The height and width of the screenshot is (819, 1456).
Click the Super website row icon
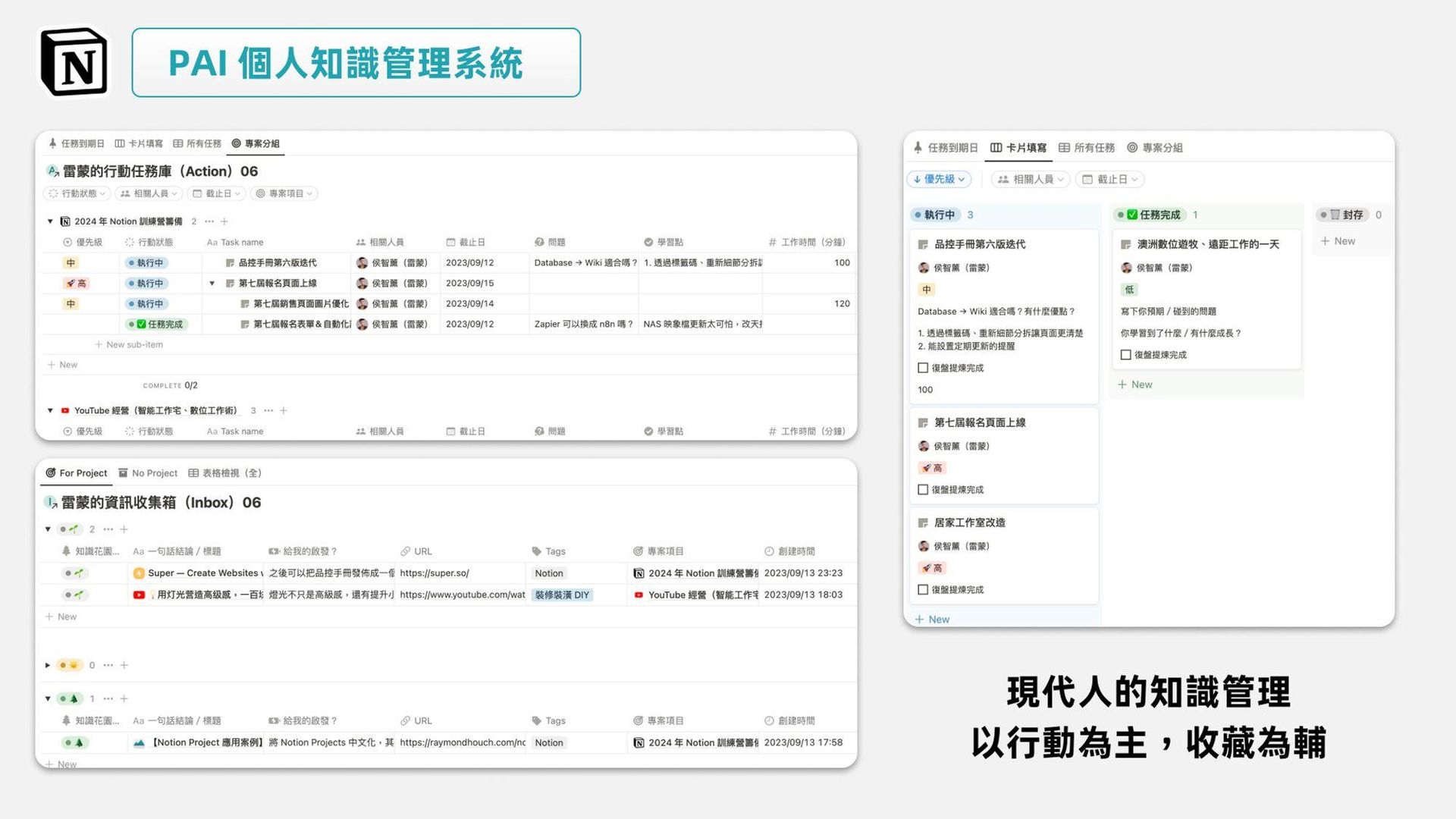139,573
